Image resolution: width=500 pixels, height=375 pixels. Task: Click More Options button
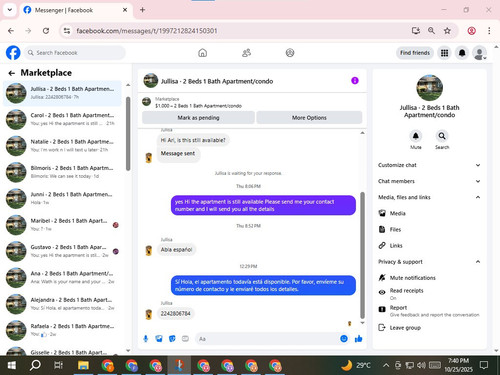(309, 118)
